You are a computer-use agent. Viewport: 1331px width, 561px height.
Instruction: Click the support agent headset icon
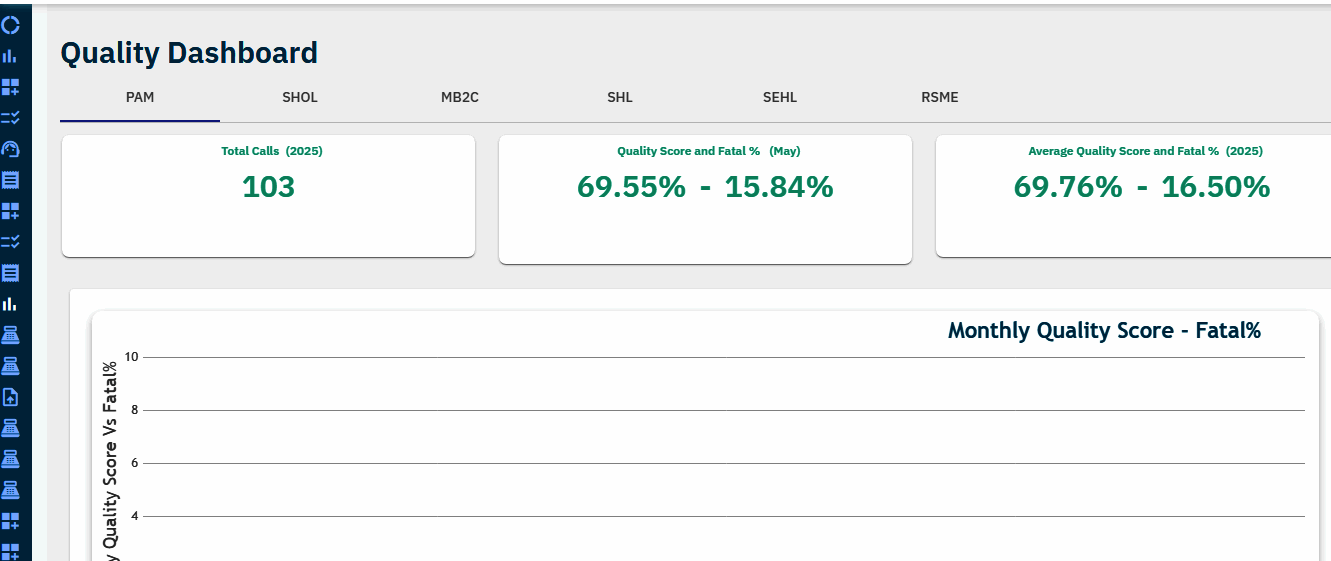(11, 149)
